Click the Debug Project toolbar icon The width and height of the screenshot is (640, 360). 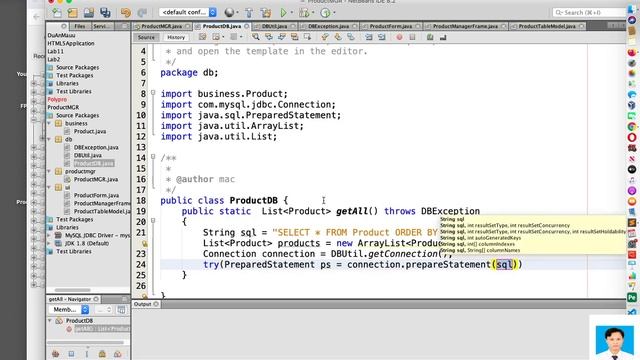pos(304,13)
